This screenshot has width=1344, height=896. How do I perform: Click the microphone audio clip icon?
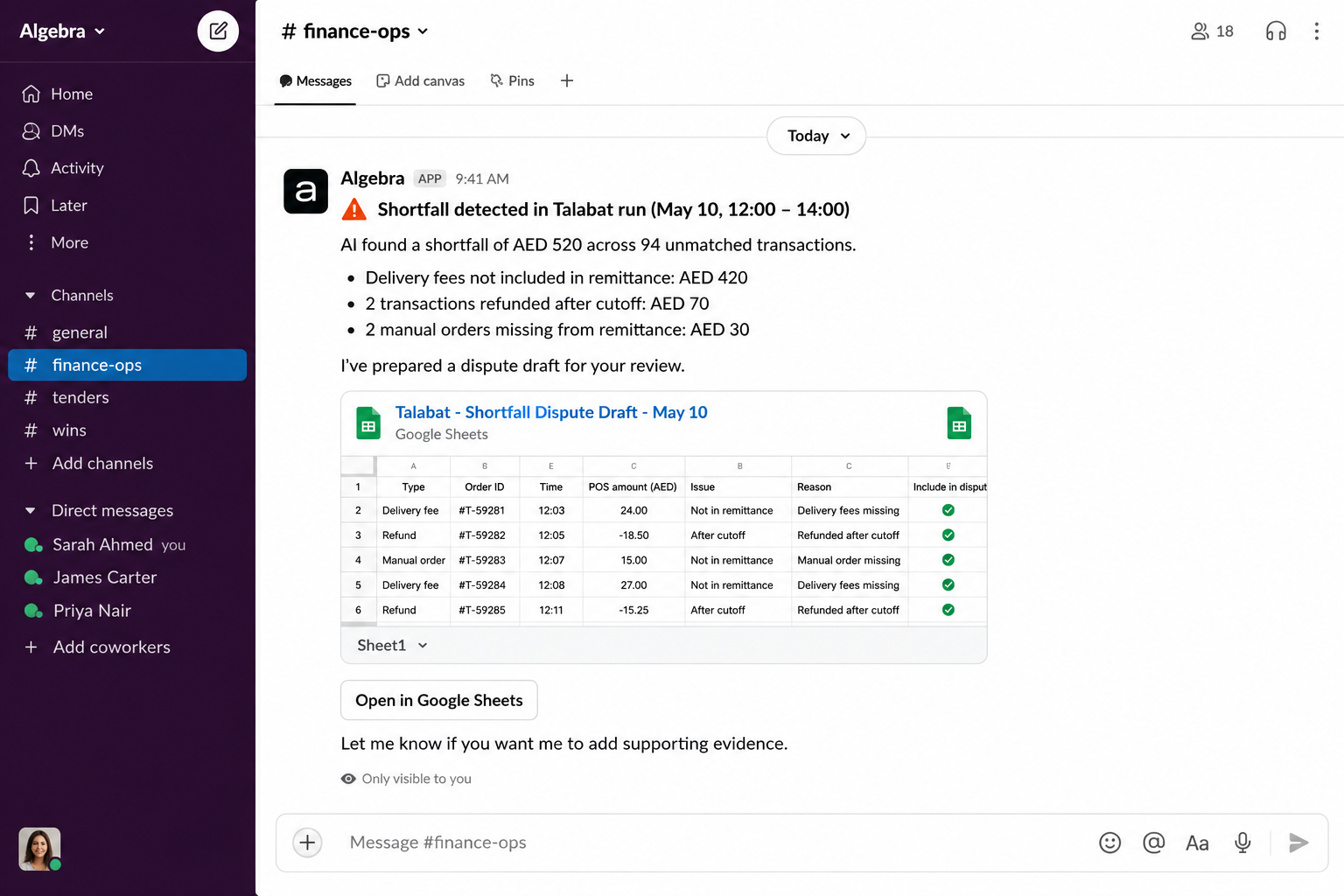(x=1242, y=843)
